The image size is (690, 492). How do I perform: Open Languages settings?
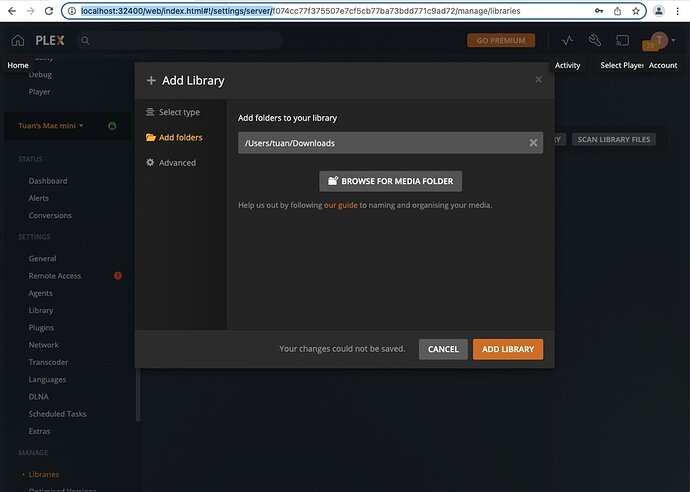(47, 379)
